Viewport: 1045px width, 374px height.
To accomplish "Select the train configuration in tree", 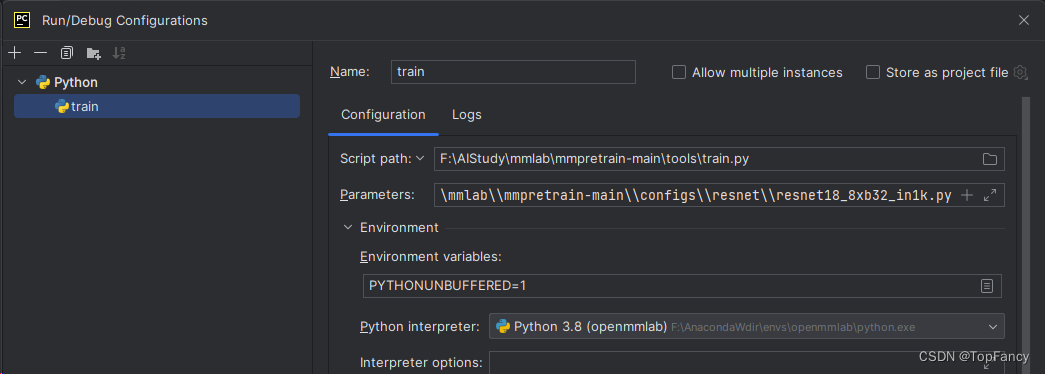I will point(157,106).
